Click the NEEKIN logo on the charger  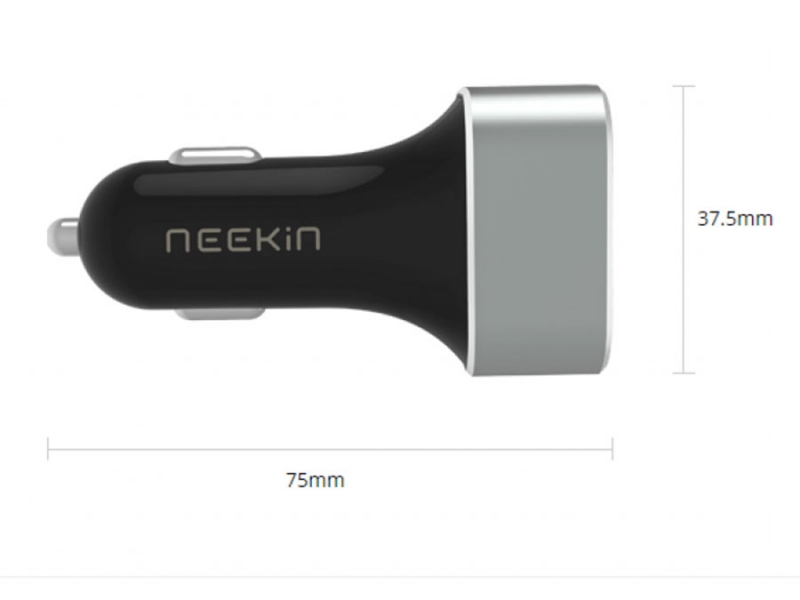click(x=243, y=240)
